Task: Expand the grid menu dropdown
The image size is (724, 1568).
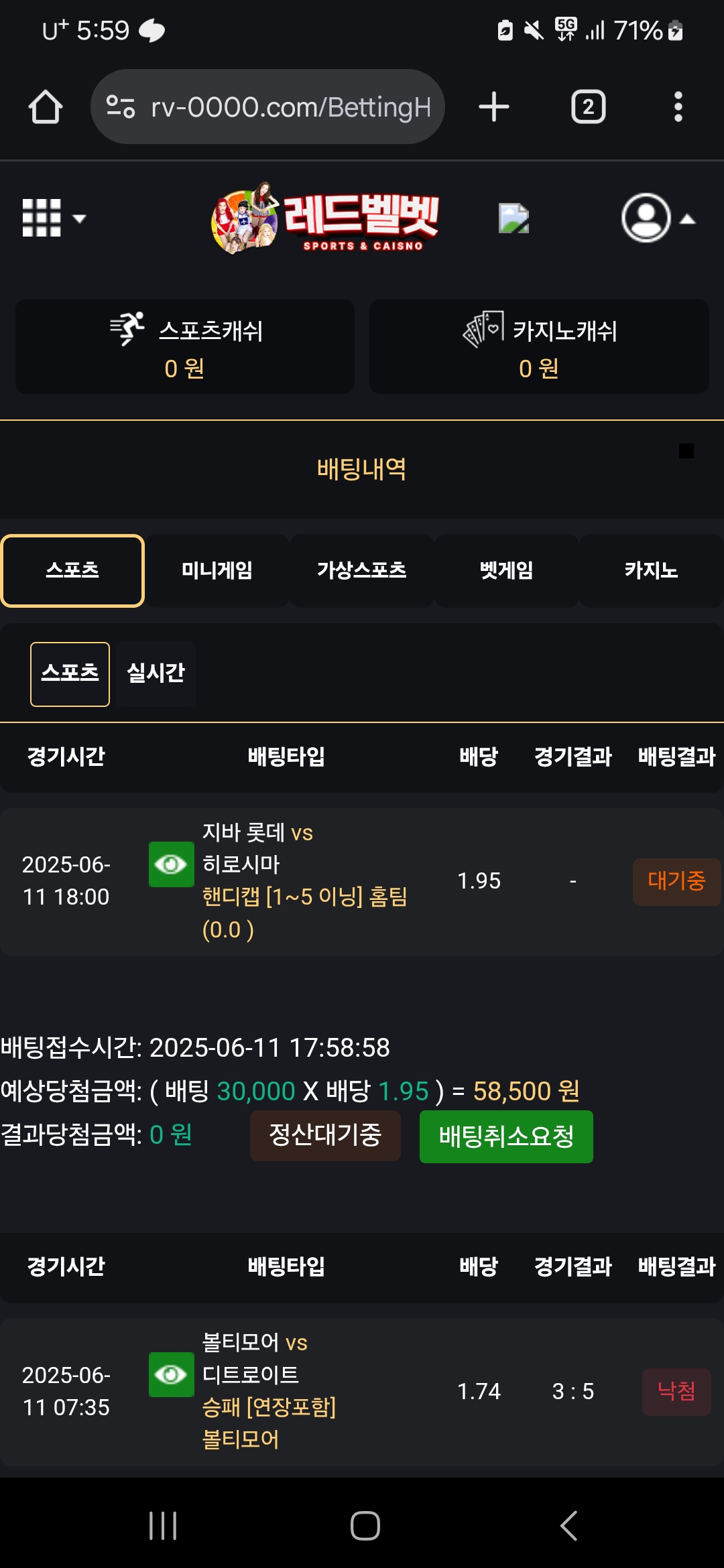Action: click(x=54, y=218)
